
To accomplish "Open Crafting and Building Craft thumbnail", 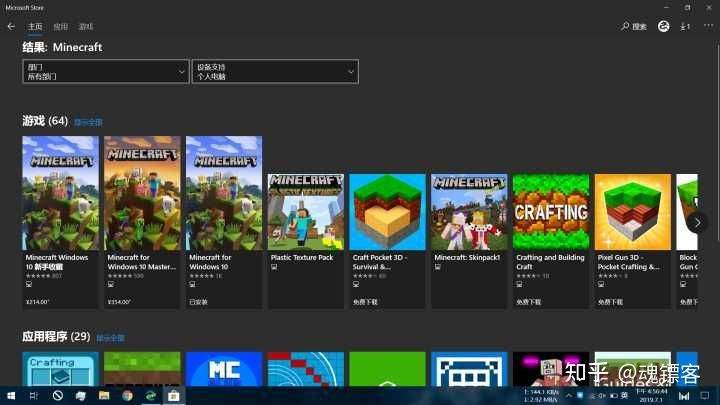I will pos(551,212).
